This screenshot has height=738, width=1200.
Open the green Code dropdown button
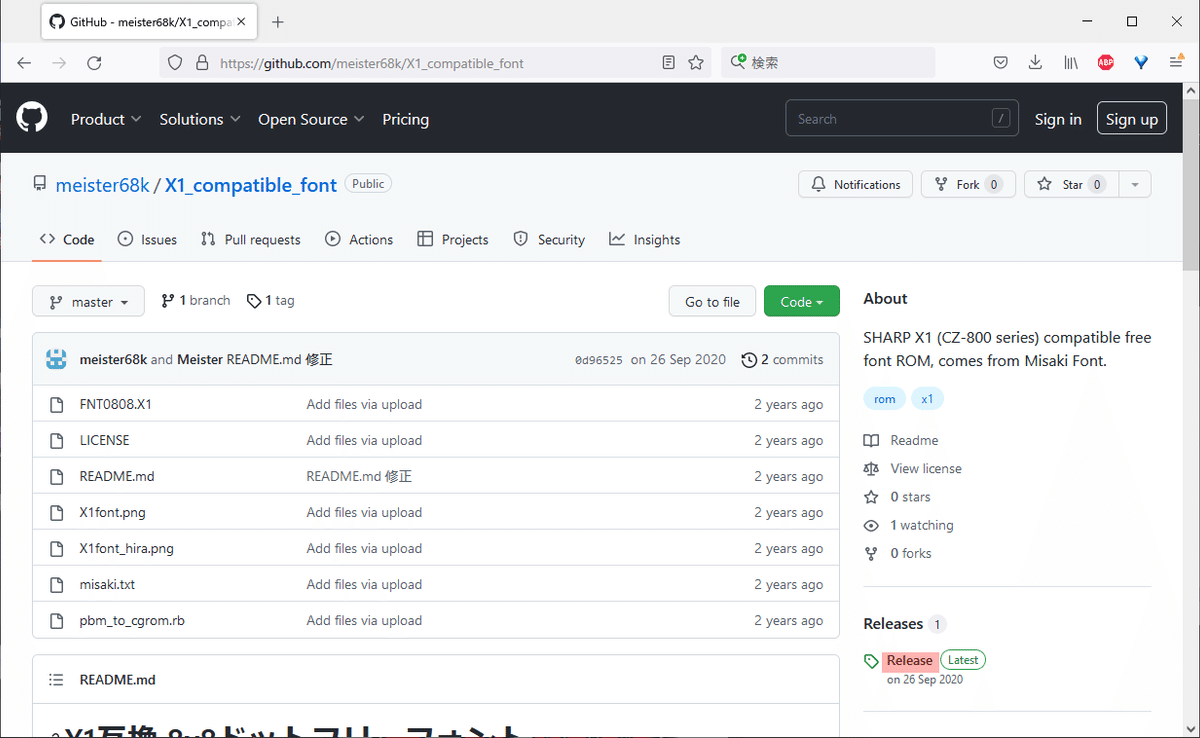(x=801, y=301)
